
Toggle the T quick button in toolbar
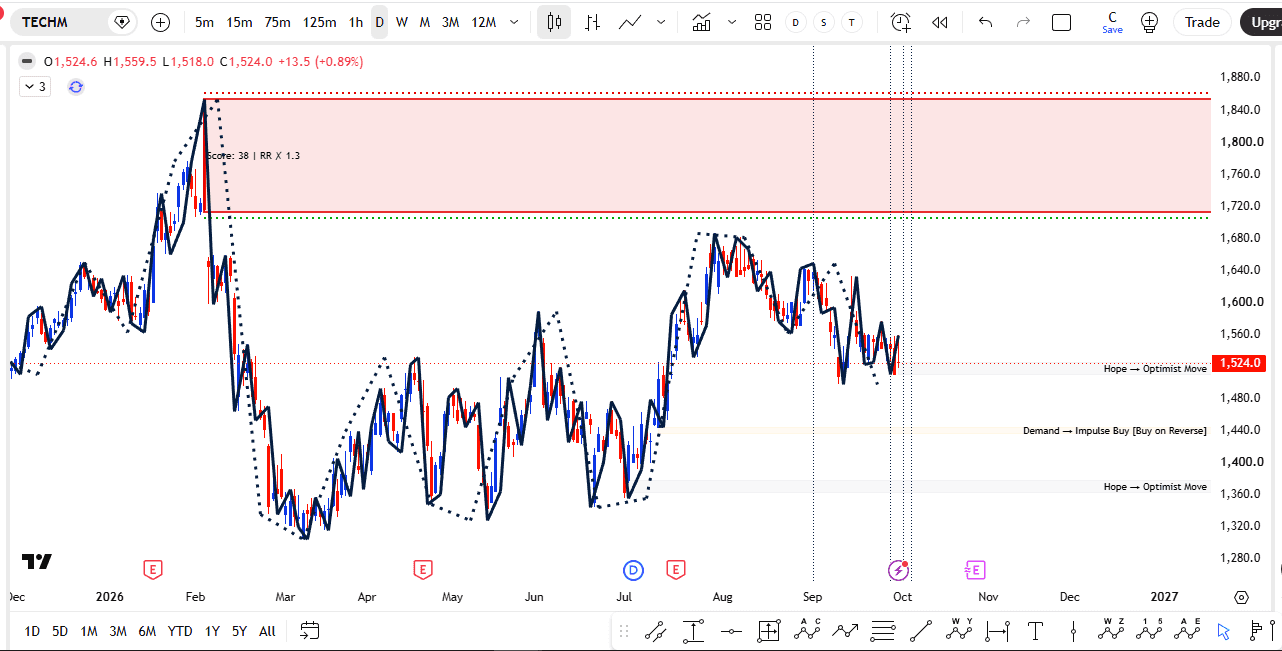click(x=851, y=22)
